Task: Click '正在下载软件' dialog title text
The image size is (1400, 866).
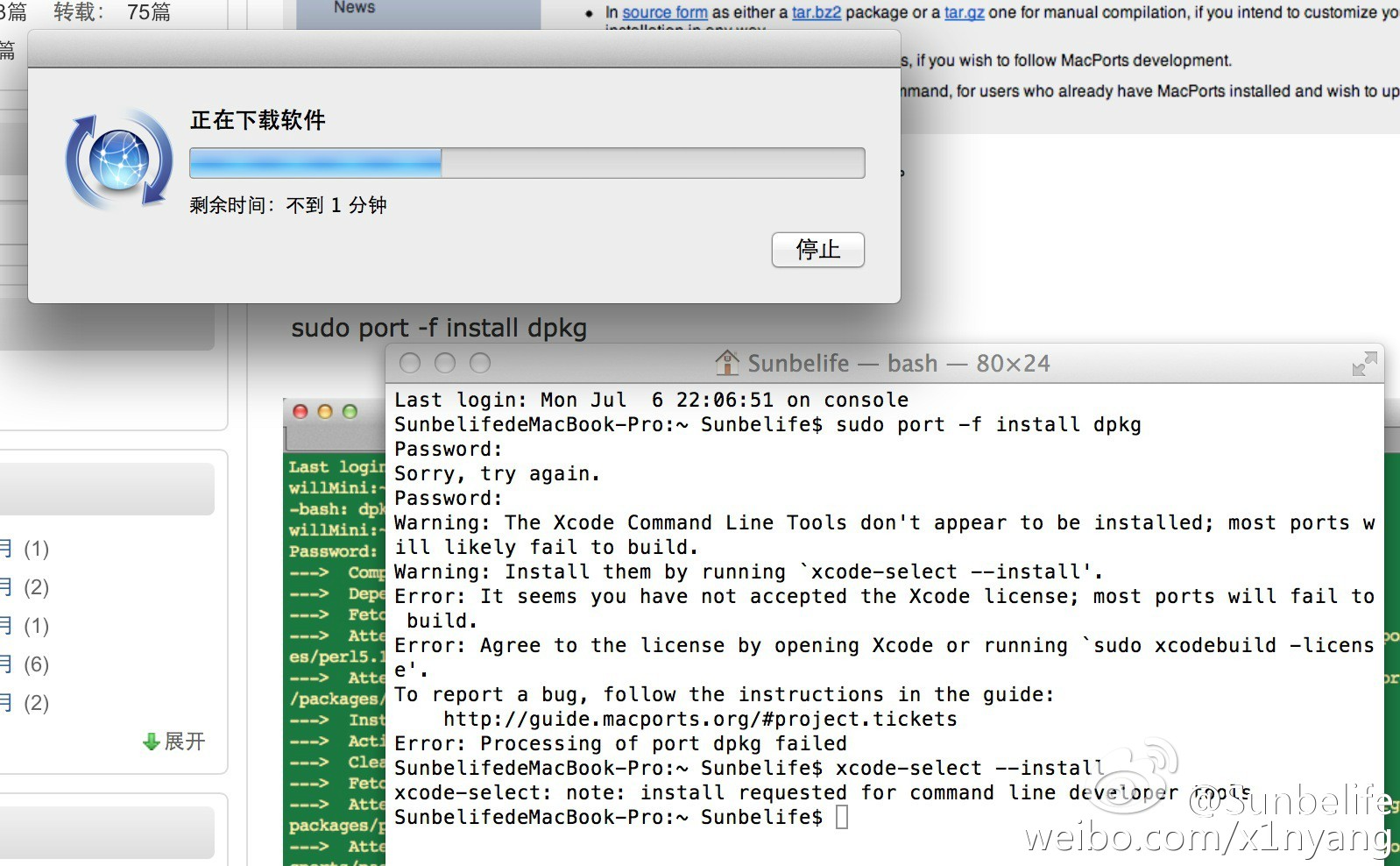Action: click(x=258, y=120)
